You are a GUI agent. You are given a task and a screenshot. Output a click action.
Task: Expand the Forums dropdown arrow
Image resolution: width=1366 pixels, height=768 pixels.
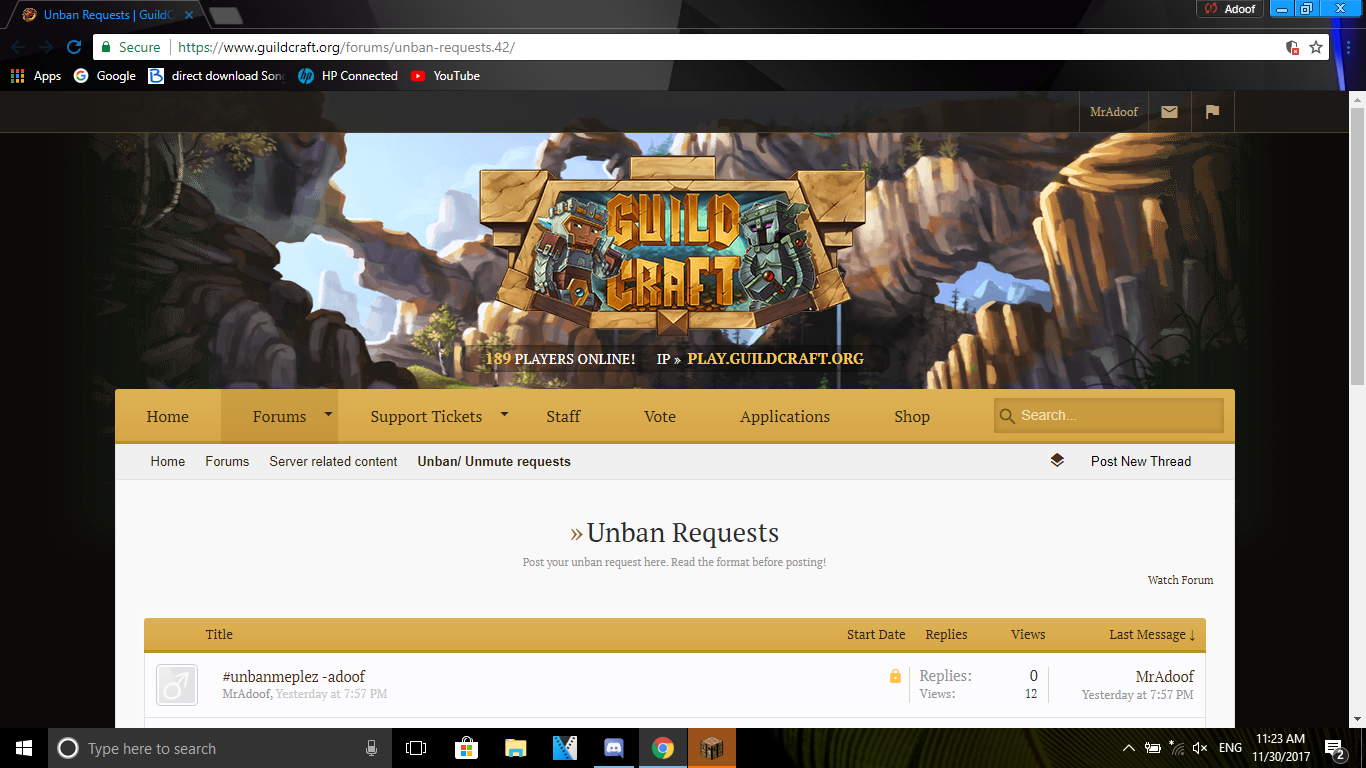coord(327,413)
